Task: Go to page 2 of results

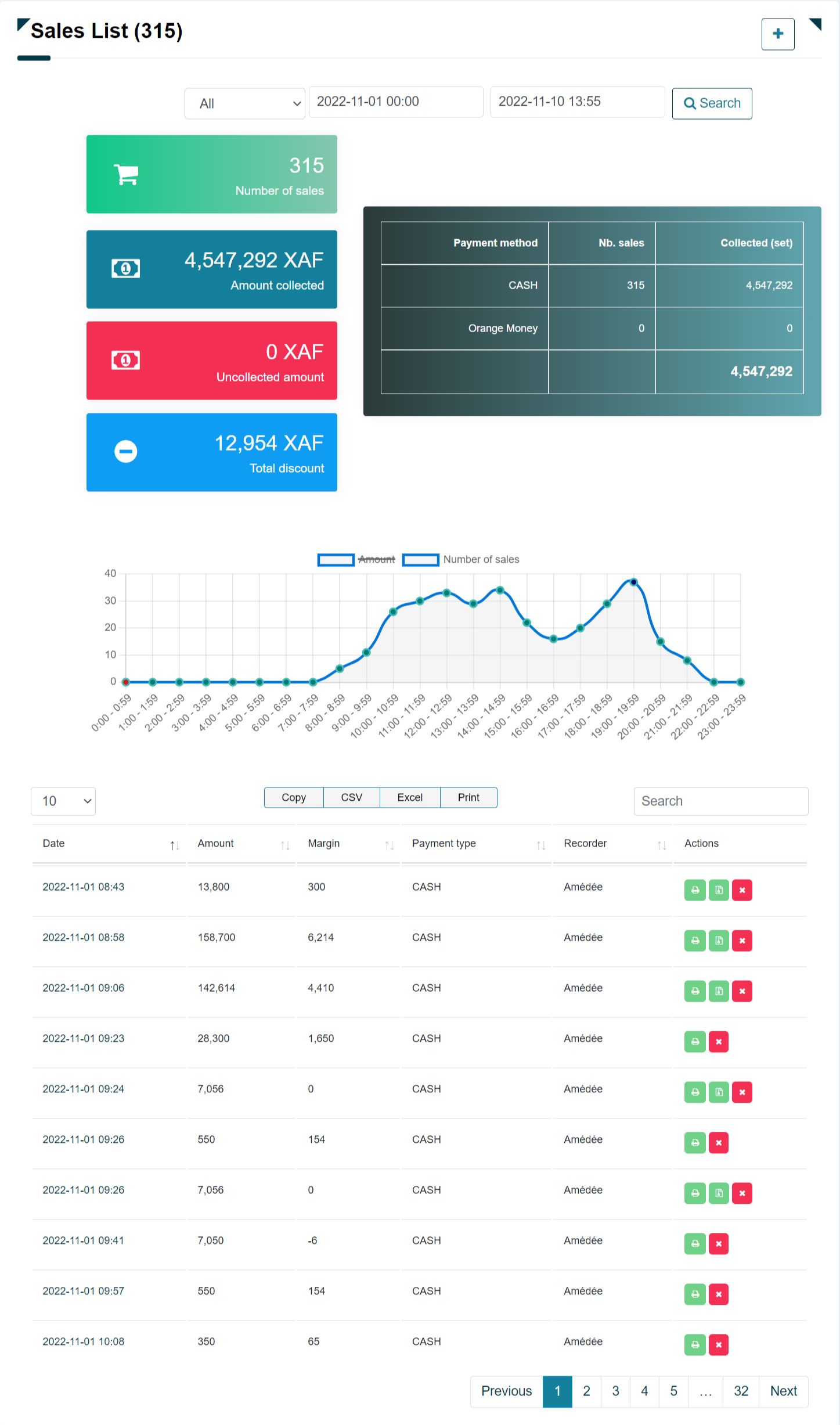Action: point(586,1391)
